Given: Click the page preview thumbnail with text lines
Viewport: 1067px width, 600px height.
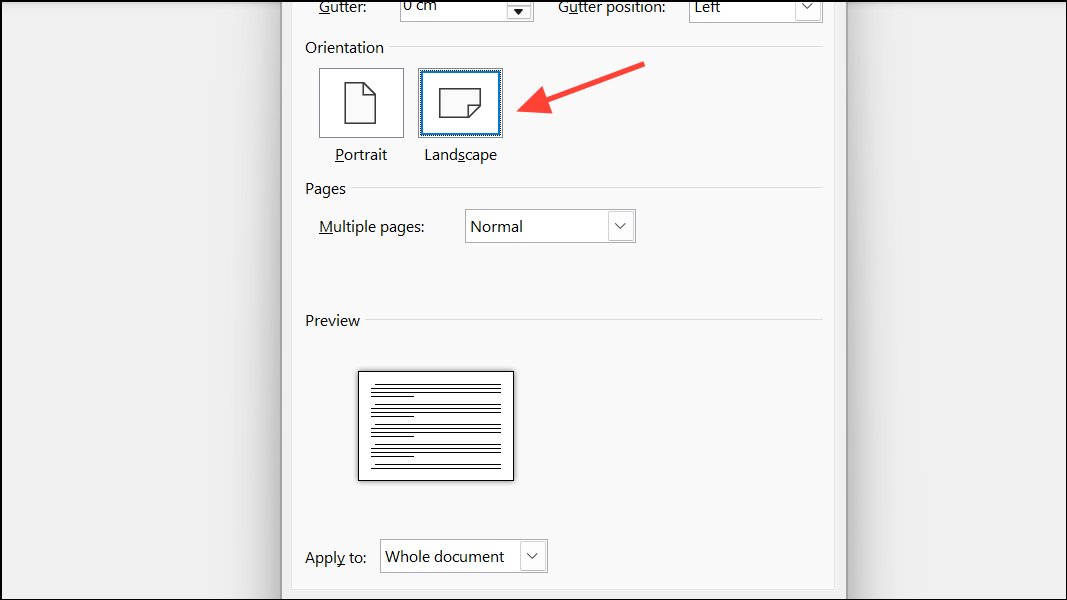Looking at the screenshot, I should point(436,425).
